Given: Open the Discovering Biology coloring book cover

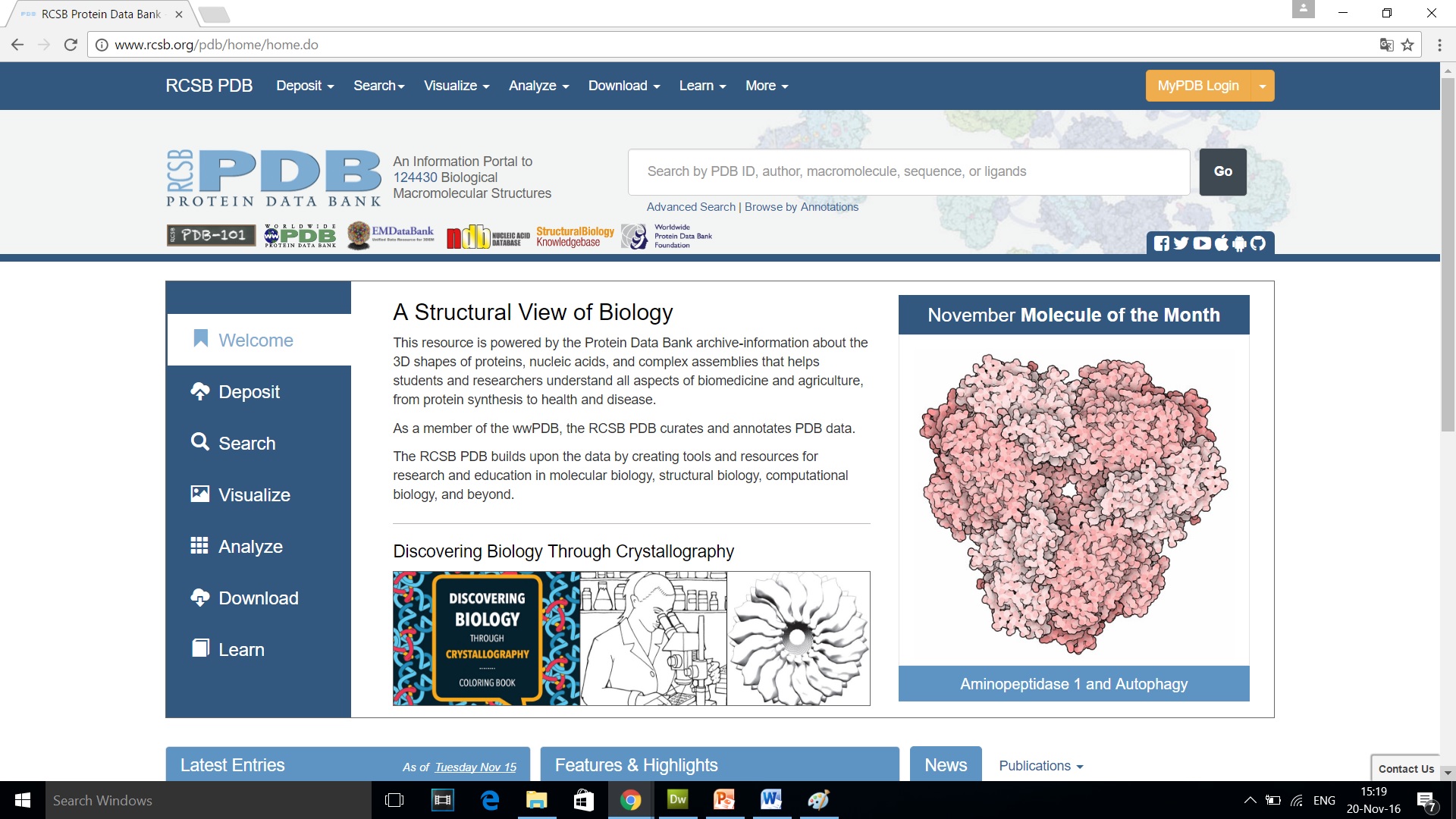Looking at the screenshot, I should tap(486, 639).
